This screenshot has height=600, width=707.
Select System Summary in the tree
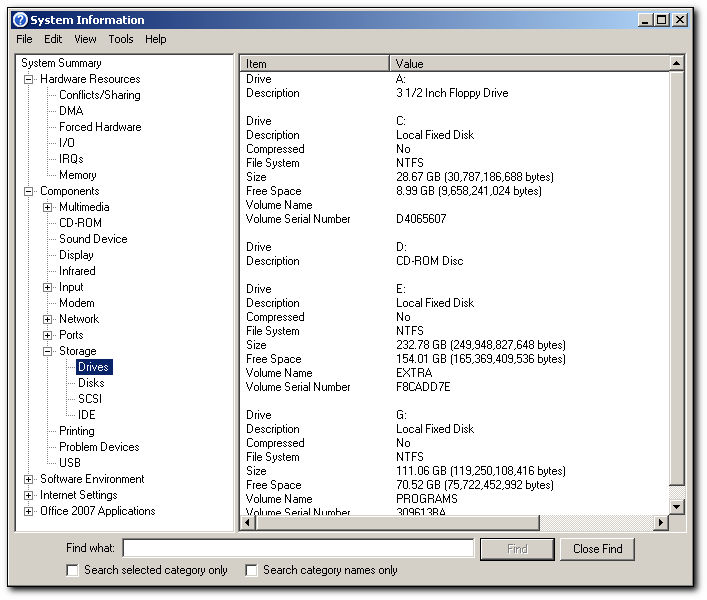pyautogui.click(x=61, y=63)
